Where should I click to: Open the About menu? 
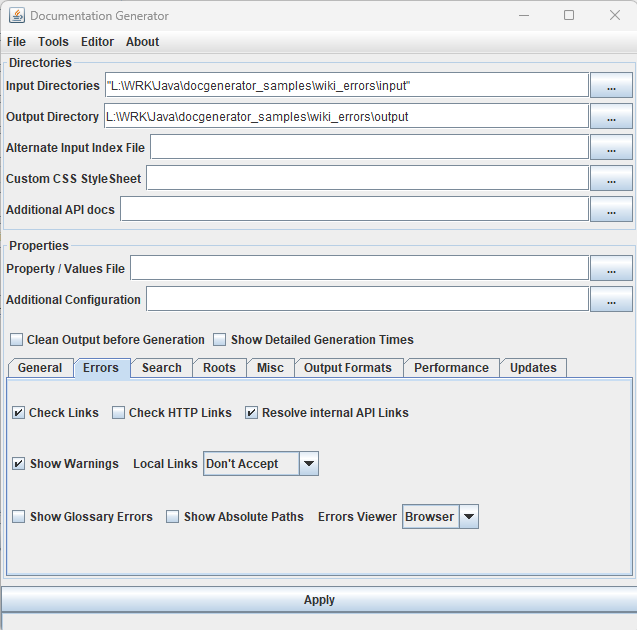[x=142, y=42]
